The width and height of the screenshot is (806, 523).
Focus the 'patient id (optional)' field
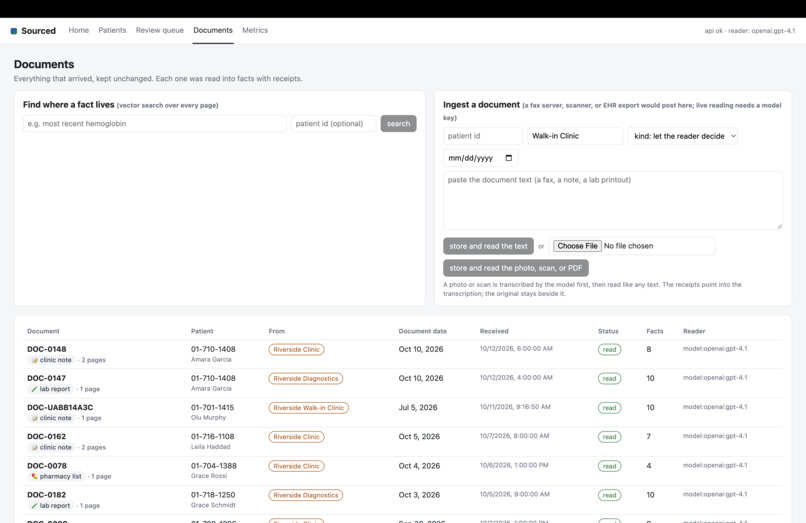click(x=334, y=123)
